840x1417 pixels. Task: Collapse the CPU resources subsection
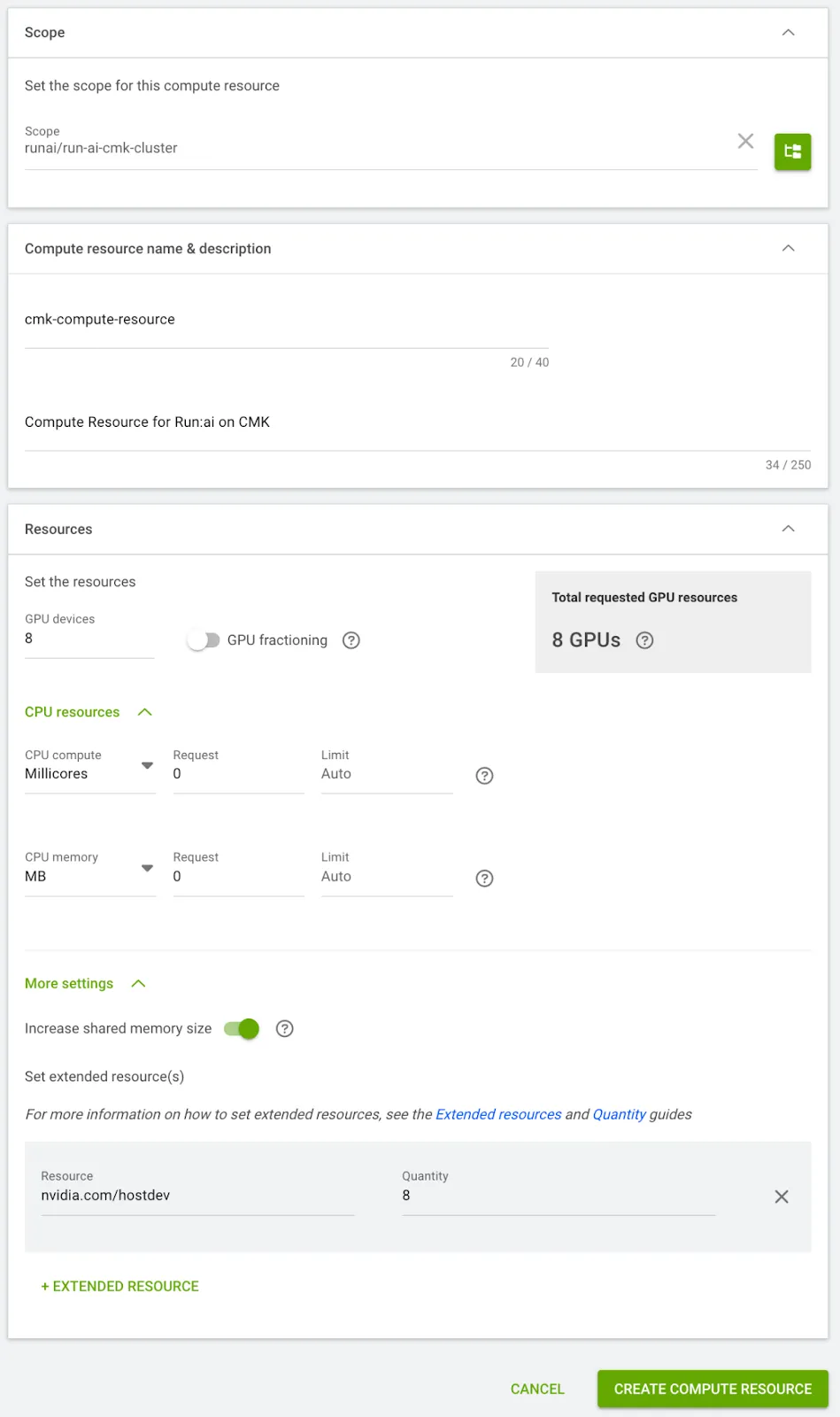point(145,712)
